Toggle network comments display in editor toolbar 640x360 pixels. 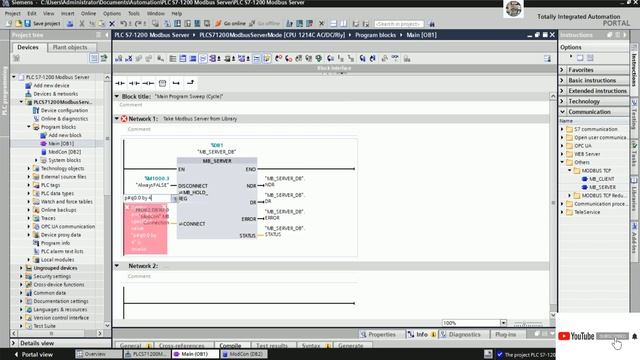pyautogui.click(x=256, y=59)
